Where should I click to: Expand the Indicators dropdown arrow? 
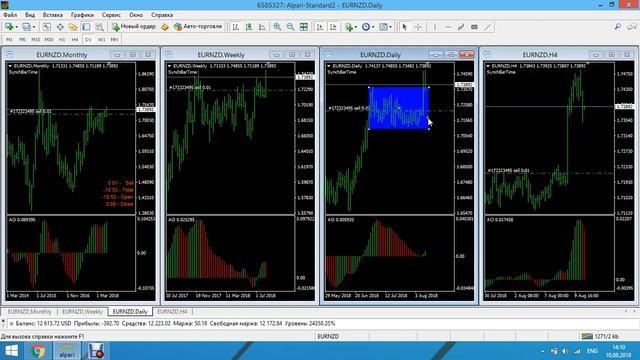(356, 27)
